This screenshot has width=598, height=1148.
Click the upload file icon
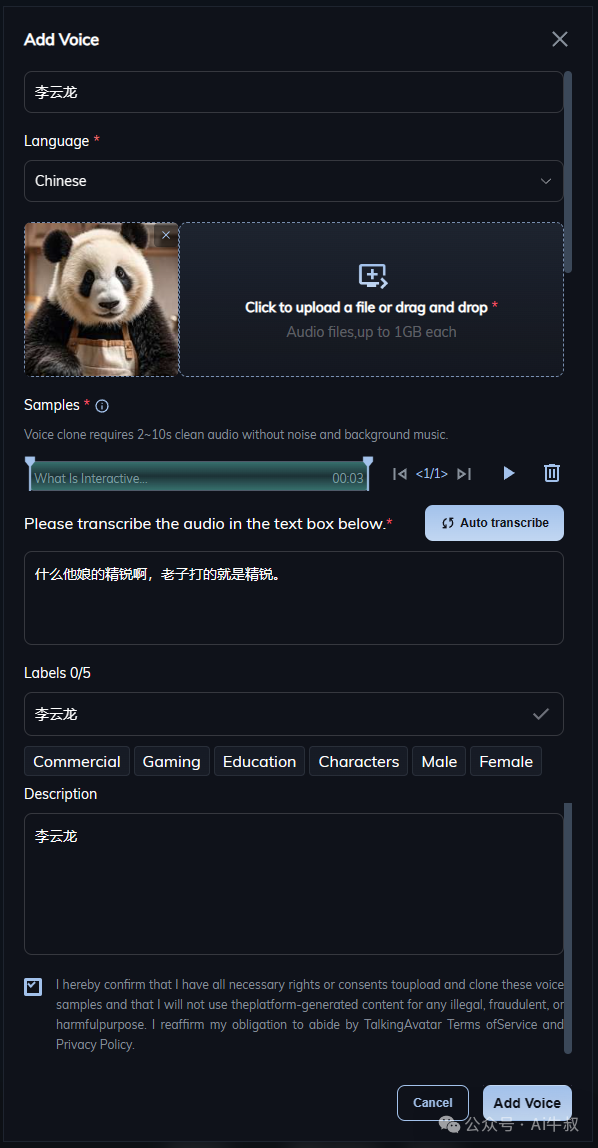coord(372,276)
